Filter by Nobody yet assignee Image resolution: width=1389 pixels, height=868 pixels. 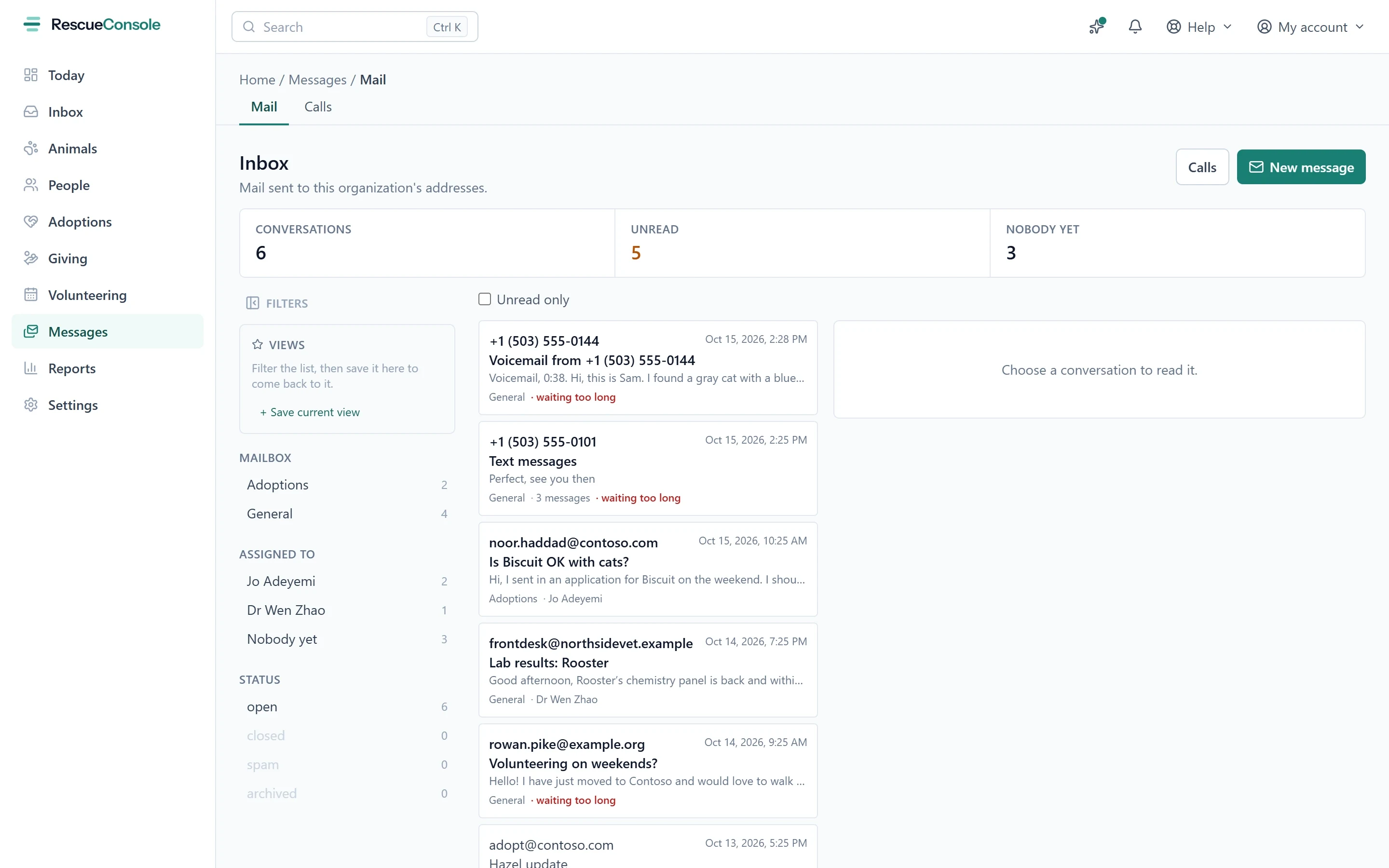click(347, 639)
